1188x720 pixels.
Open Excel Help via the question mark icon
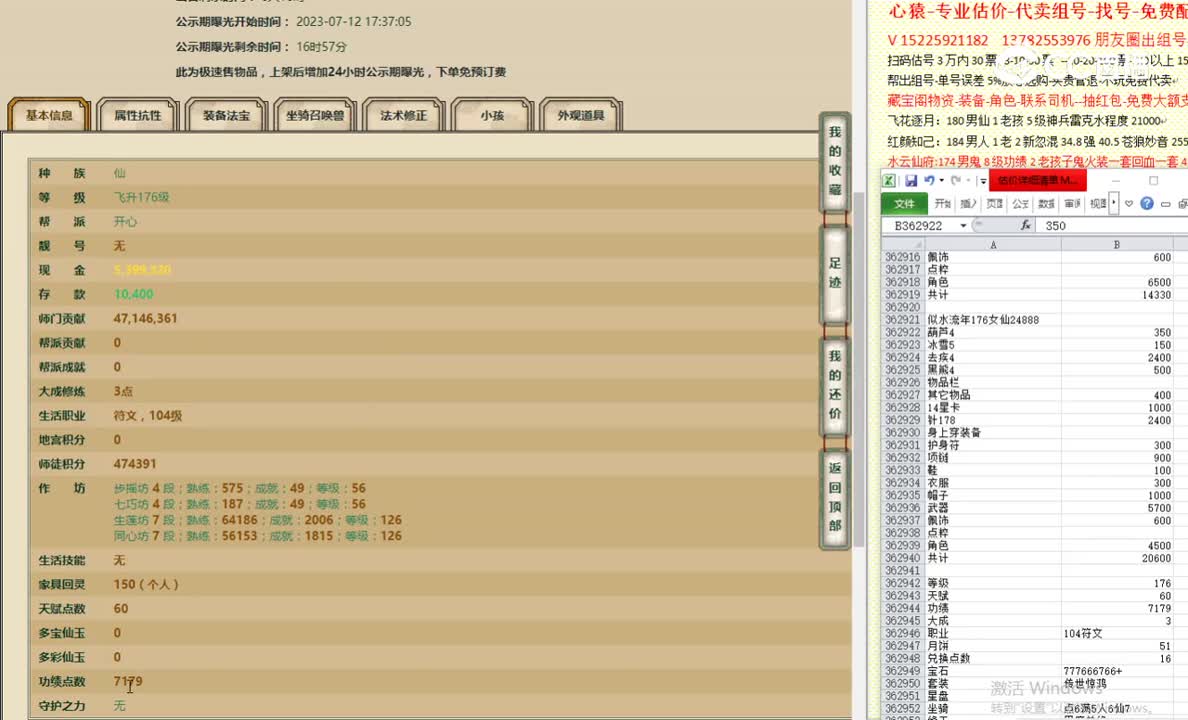(x=1147, y=203)
